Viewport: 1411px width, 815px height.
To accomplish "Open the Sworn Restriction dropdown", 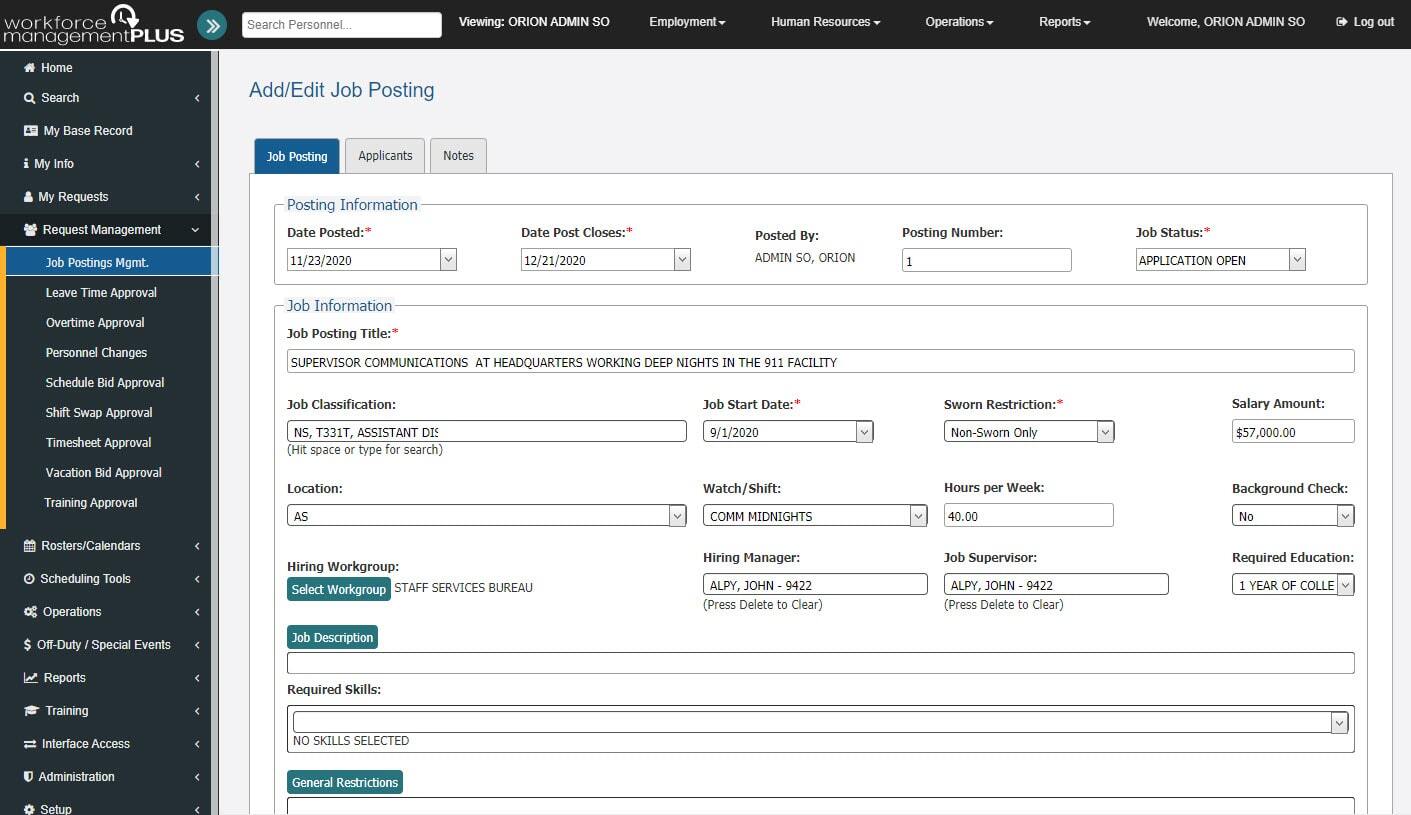I will pyautogui.click(x=1105, y=432).
